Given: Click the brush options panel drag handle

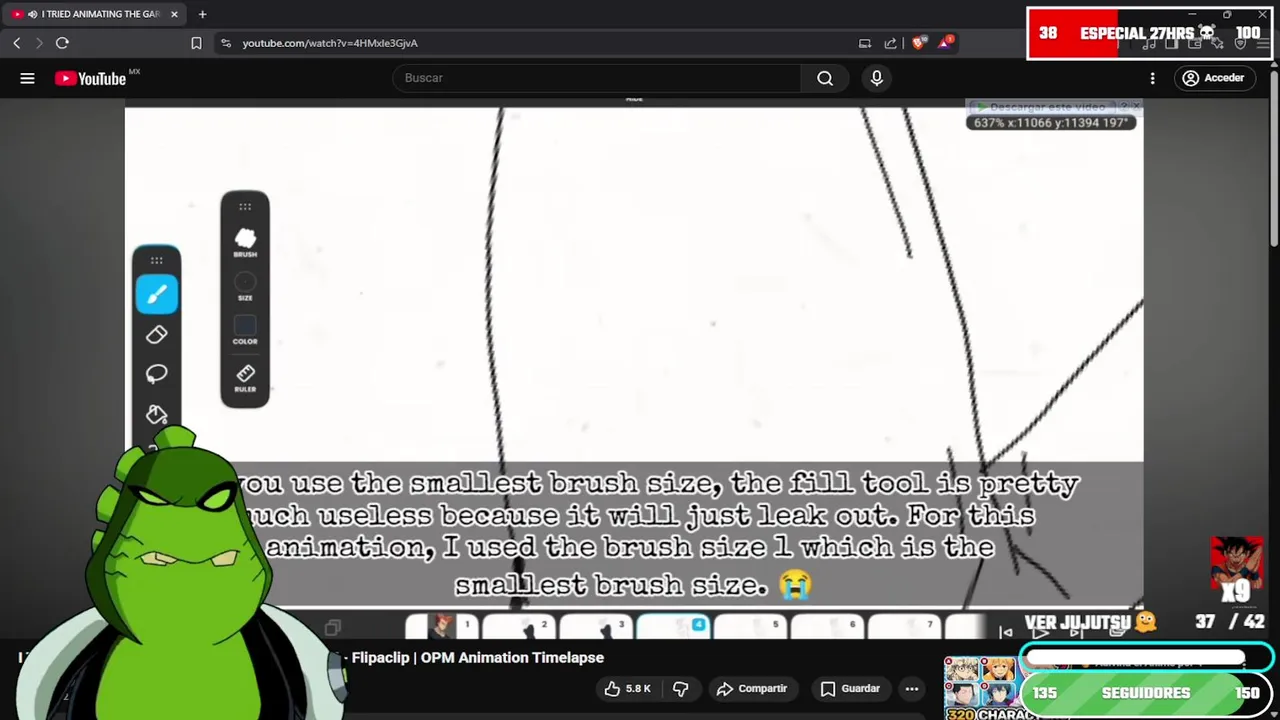Looking at the screenshot, I should [245, 206].
